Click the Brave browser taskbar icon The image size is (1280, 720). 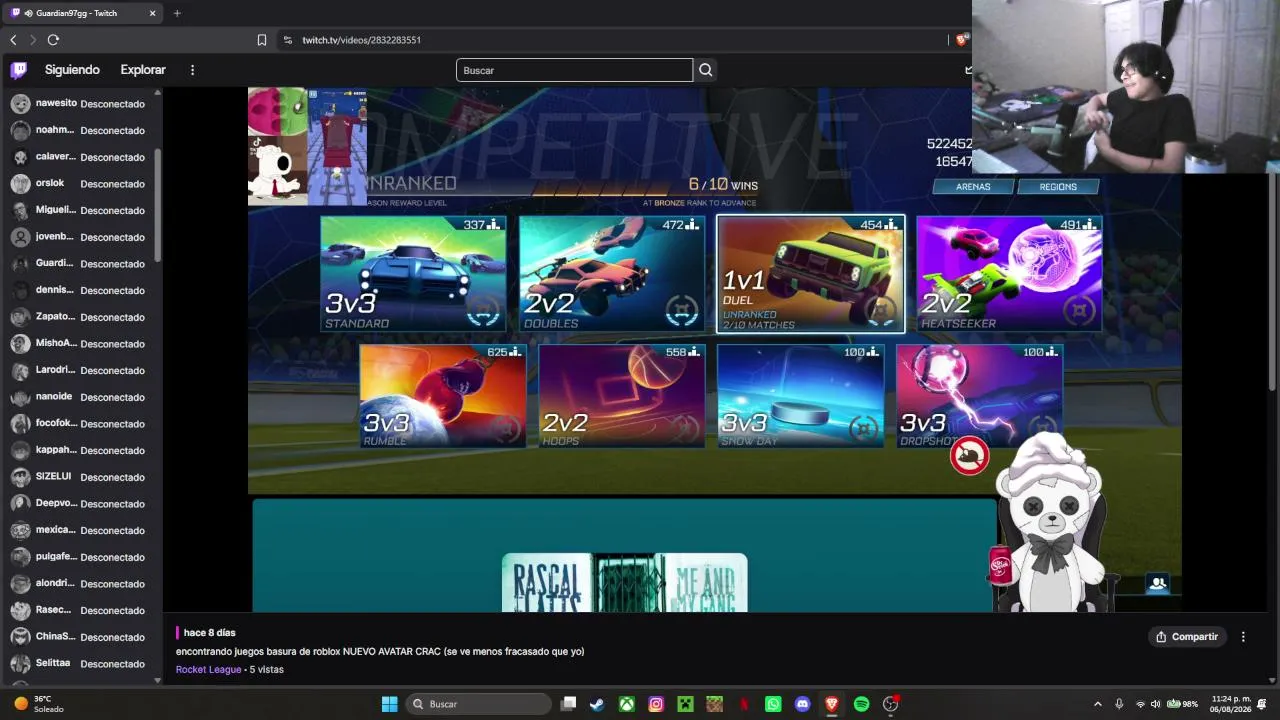click(x=832, y=704)
